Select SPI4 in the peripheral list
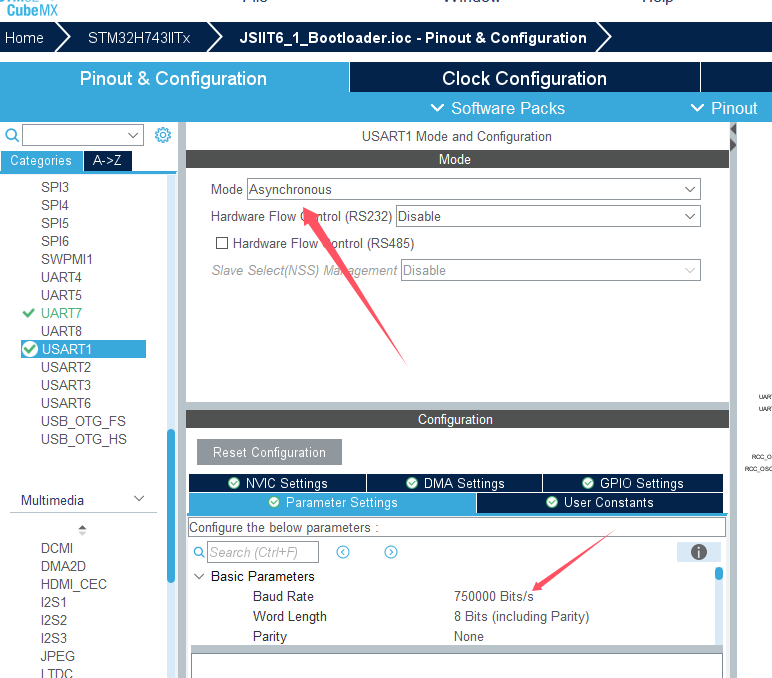The height and width of the screenshot is (678, 772). coord(55,205)
